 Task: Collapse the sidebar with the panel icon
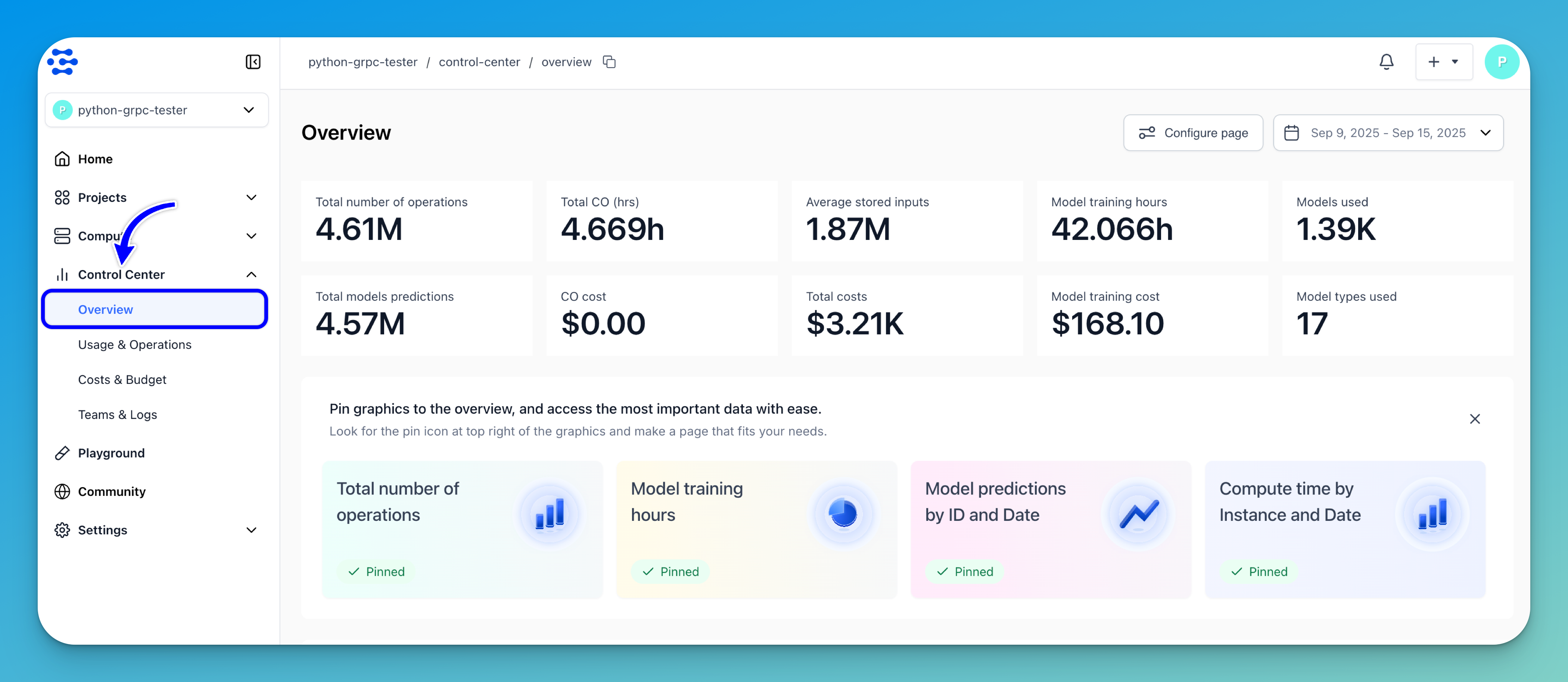[253, 62]
